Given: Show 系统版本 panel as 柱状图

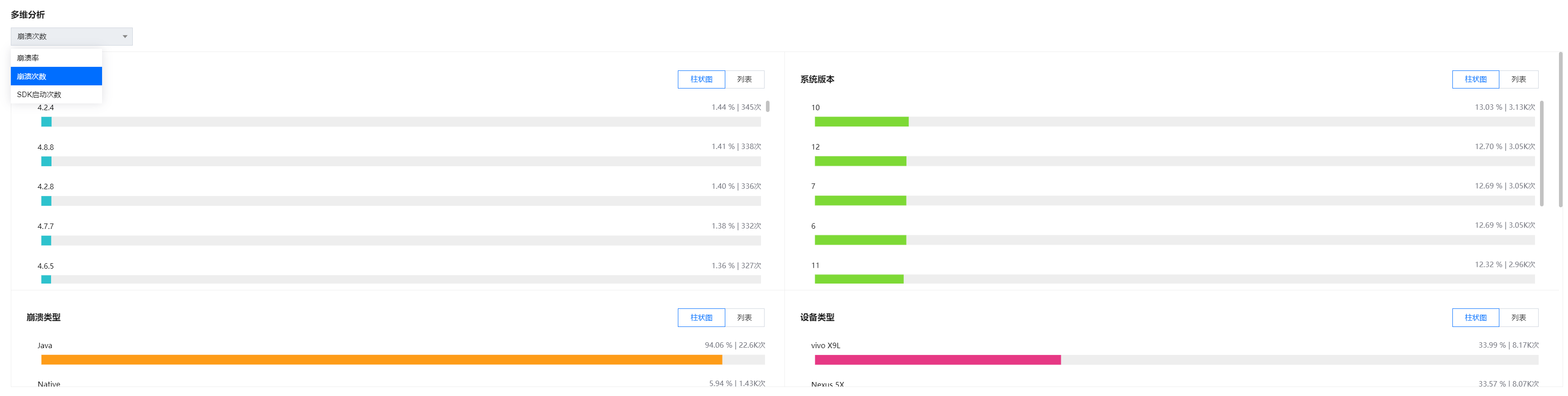Looking at the screenshot, I should 1475,79.
